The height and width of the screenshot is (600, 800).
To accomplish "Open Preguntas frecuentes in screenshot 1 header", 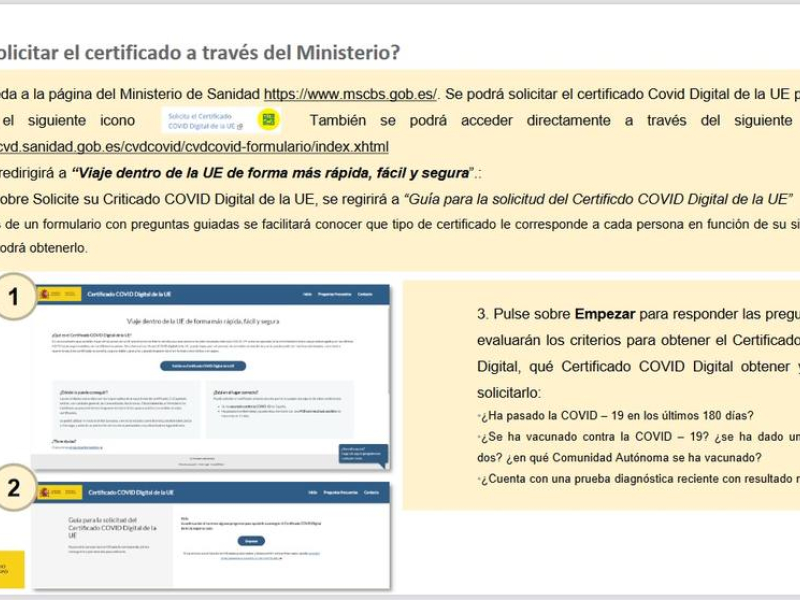I will 334,294.
